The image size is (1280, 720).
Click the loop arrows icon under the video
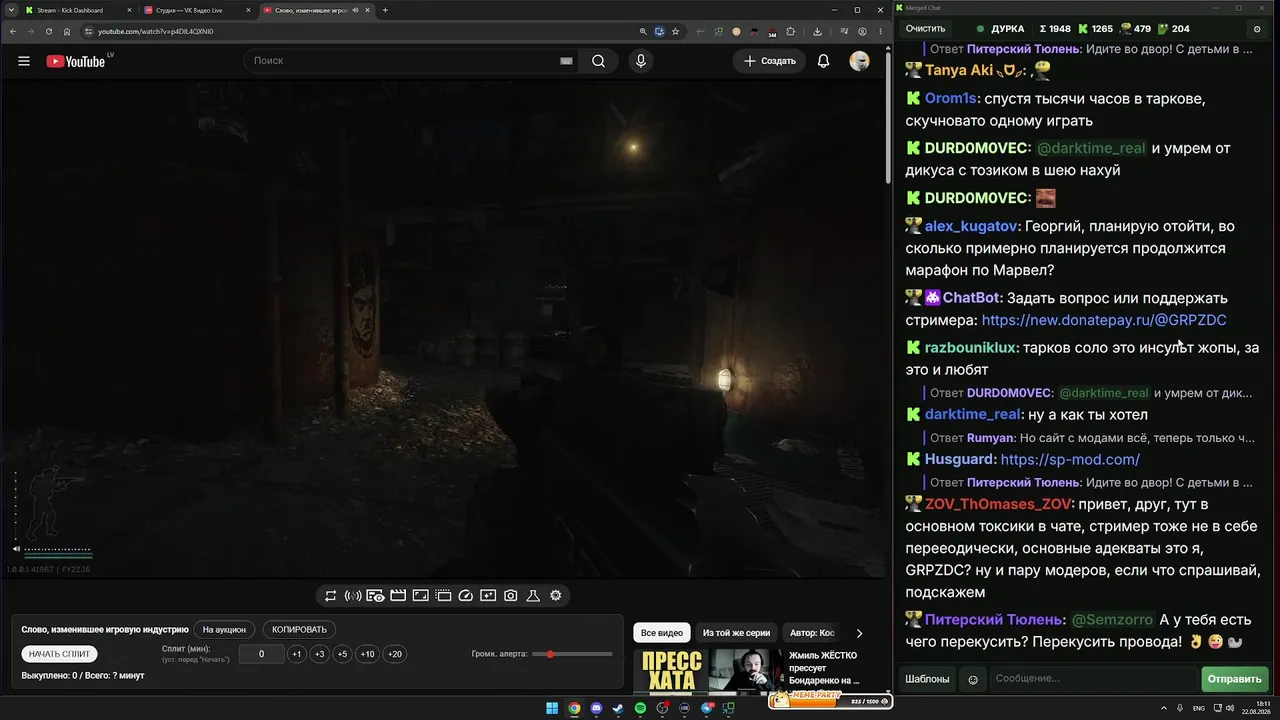[330, 596]
